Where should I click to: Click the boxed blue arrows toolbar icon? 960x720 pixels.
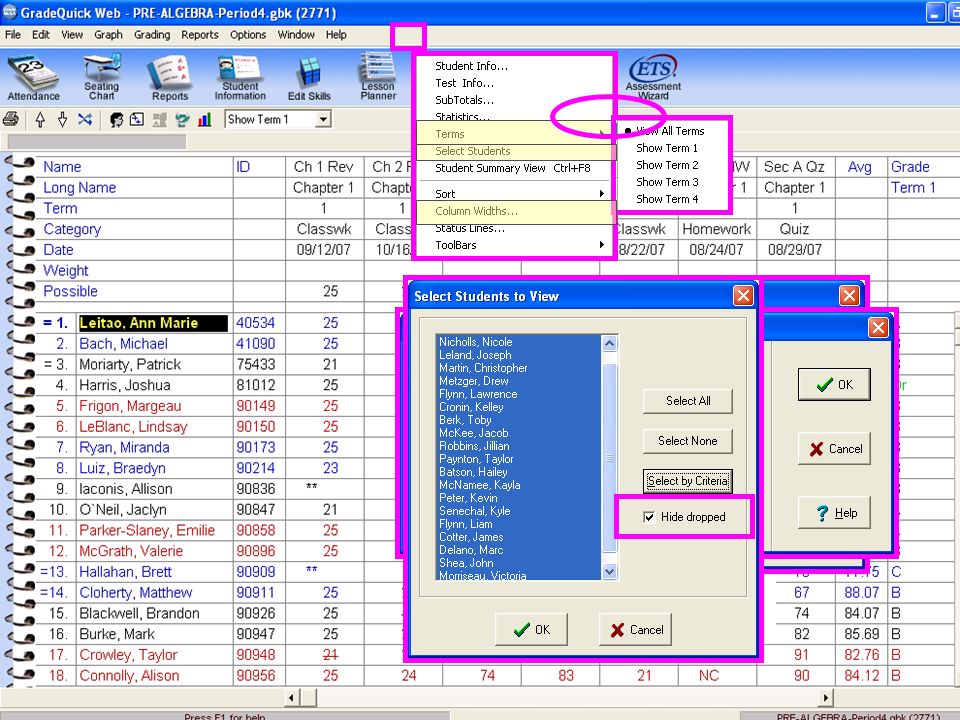(x=137, y=119)
